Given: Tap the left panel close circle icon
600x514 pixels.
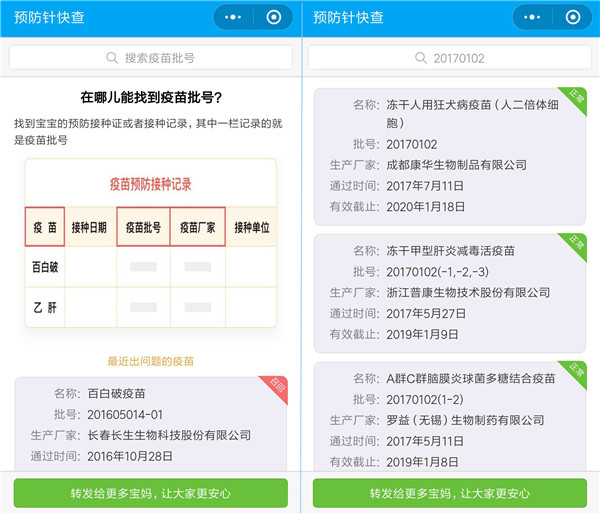Looking at the screenshot, I should pos(273,17).
